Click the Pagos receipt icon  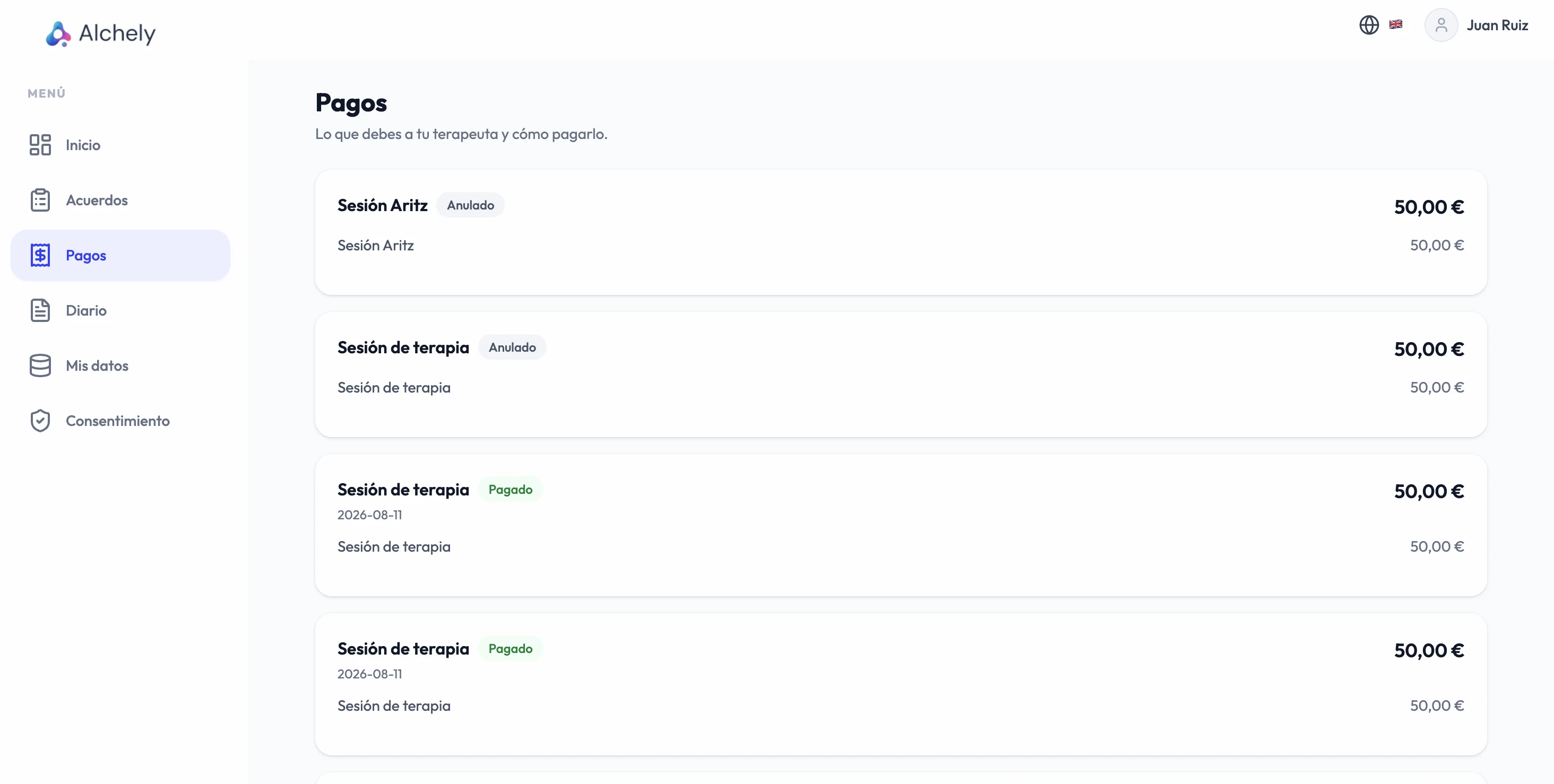[40, 255]
